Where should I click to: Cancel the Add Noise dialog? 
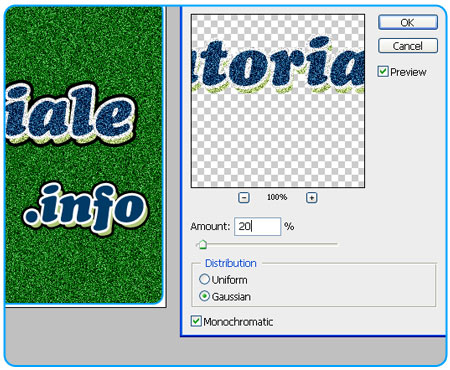(x=408, y=46)
